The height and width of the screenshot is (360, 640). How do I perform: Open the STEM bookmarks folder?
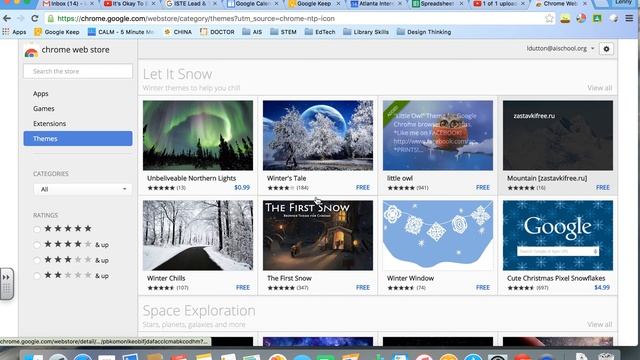(x=283, y=32)
